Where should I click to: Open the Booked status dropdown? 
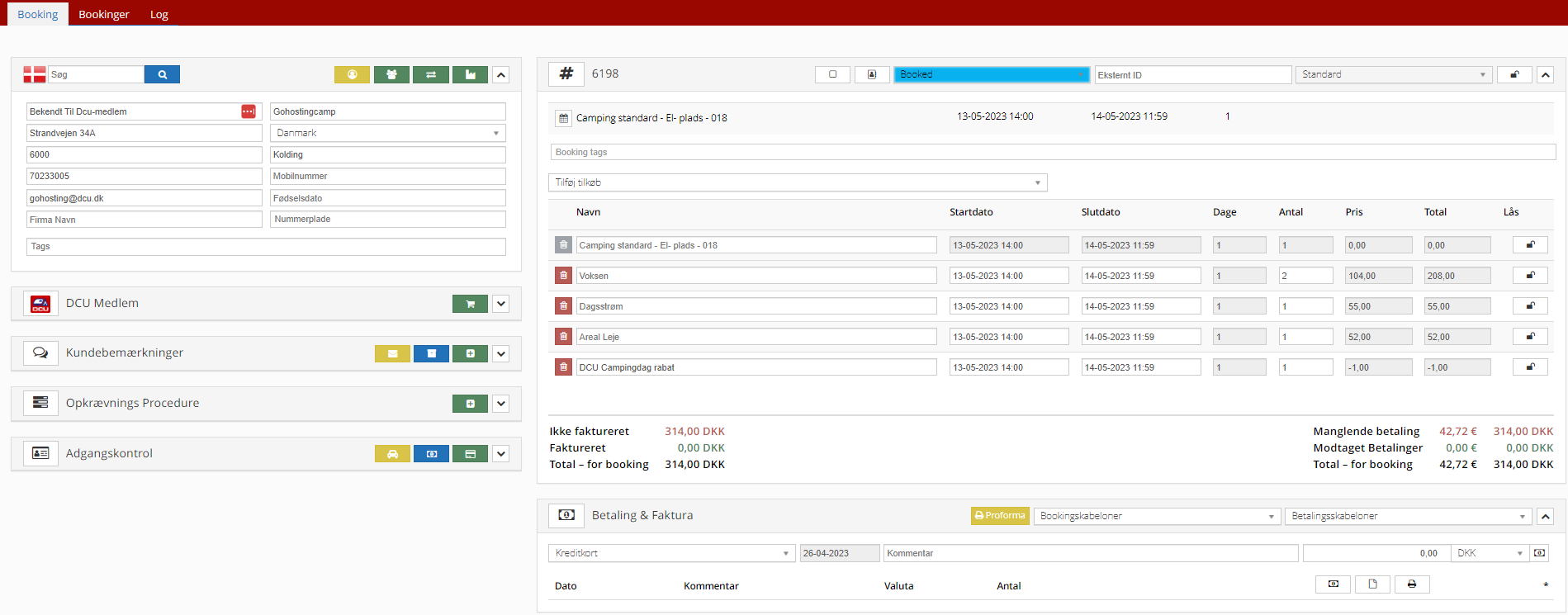(x=991, y=74)
